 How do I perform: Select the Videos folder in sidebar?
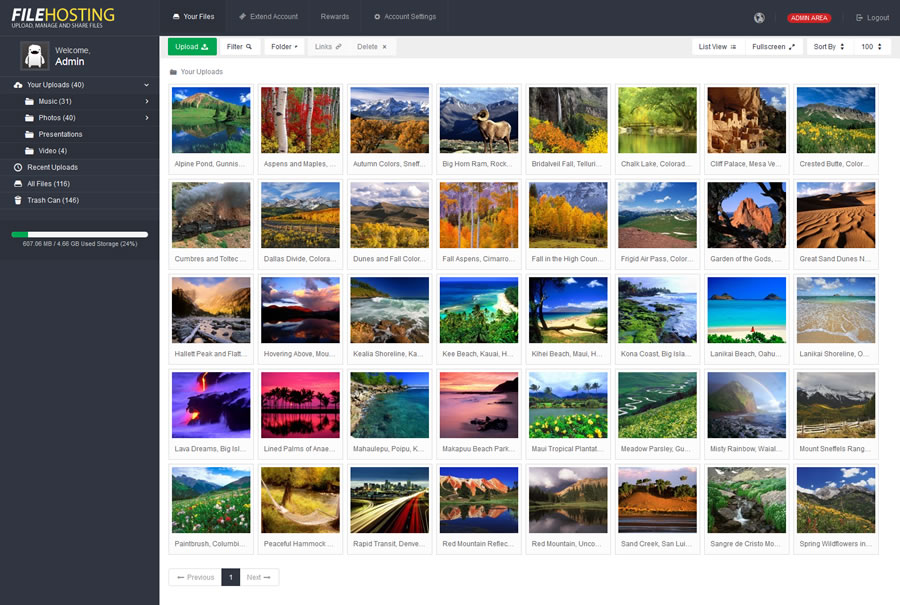(52, 151)
